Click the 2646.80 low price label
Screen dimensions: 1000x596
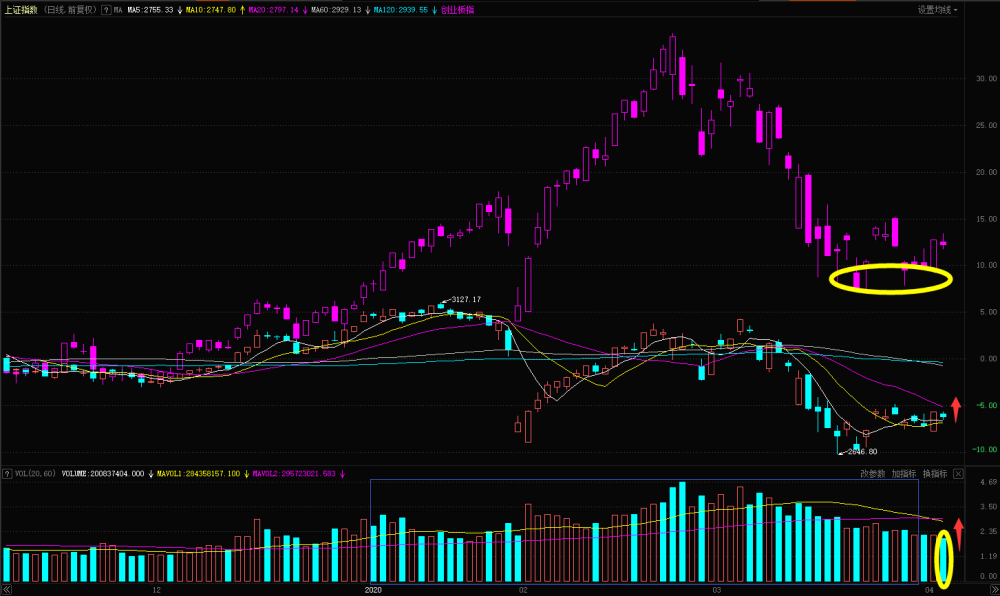[x=862, y=451]
